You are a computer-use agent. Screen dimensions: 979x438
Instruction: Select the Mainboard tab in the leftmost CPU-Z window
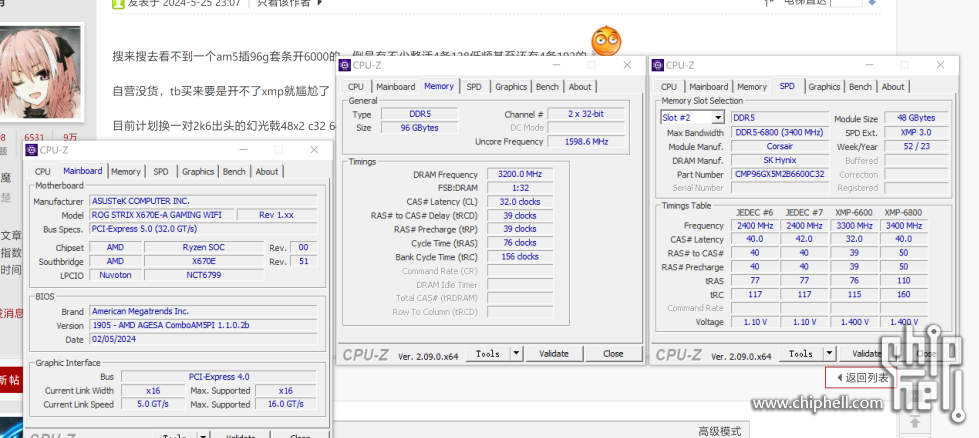click(82, 171)
